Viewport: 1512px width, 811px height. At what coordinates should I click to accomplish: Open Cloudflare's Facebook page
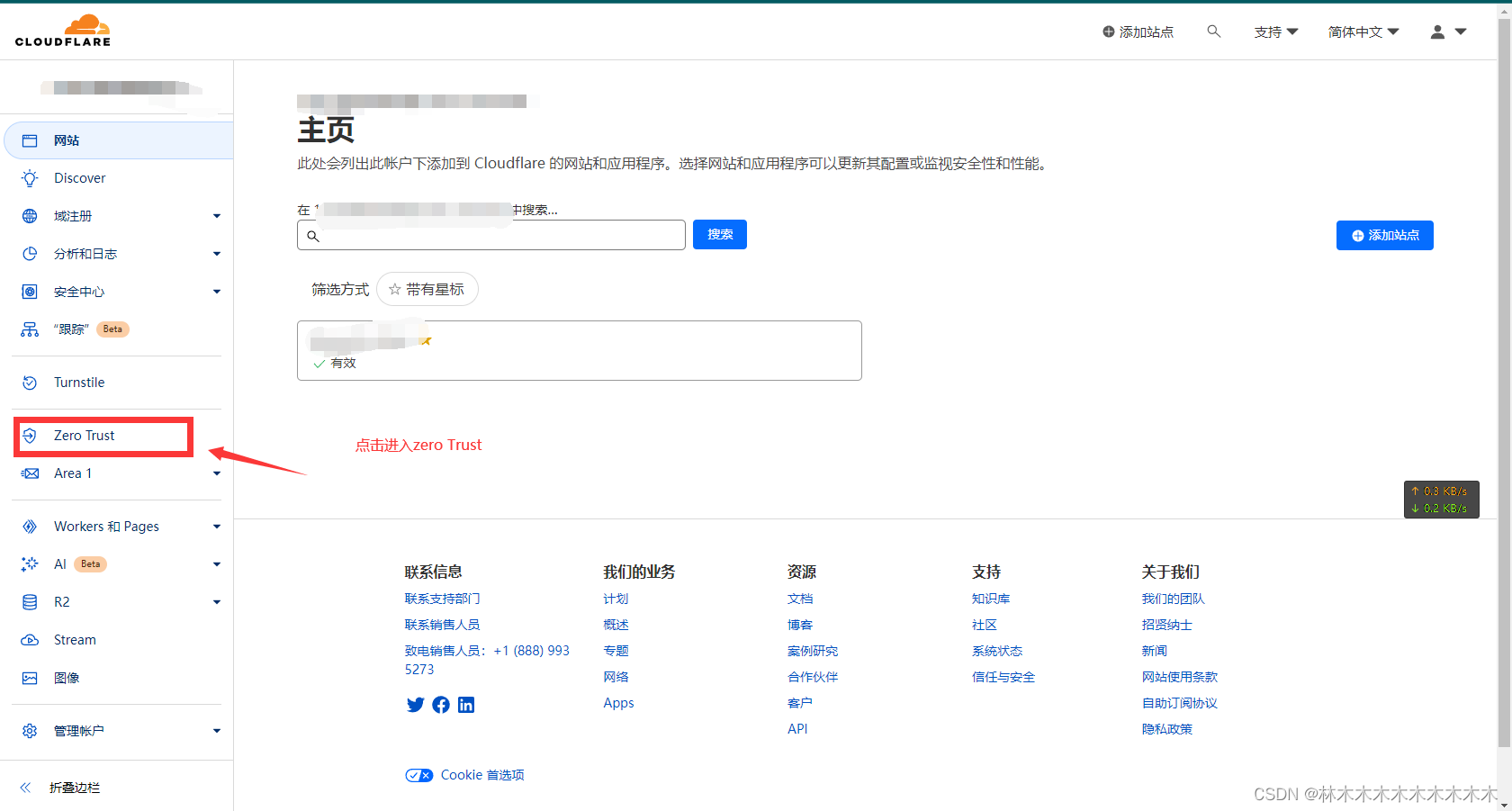tap(441, 705)
